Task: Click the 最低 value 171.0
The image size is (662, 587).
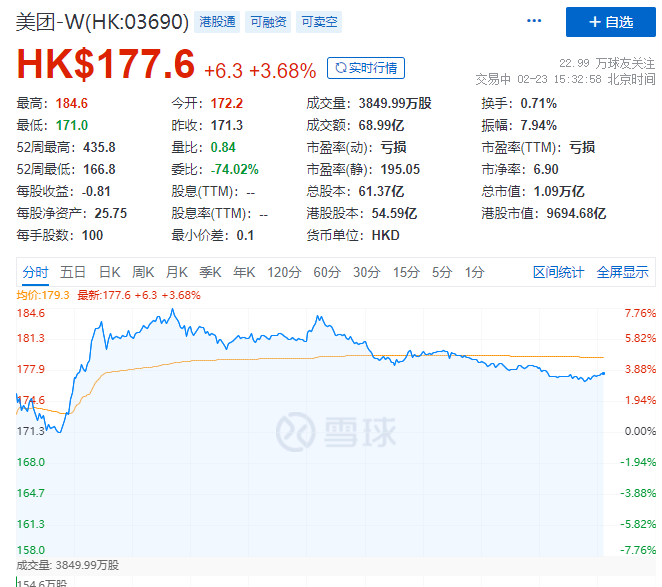Action: [x=72, y=125]
